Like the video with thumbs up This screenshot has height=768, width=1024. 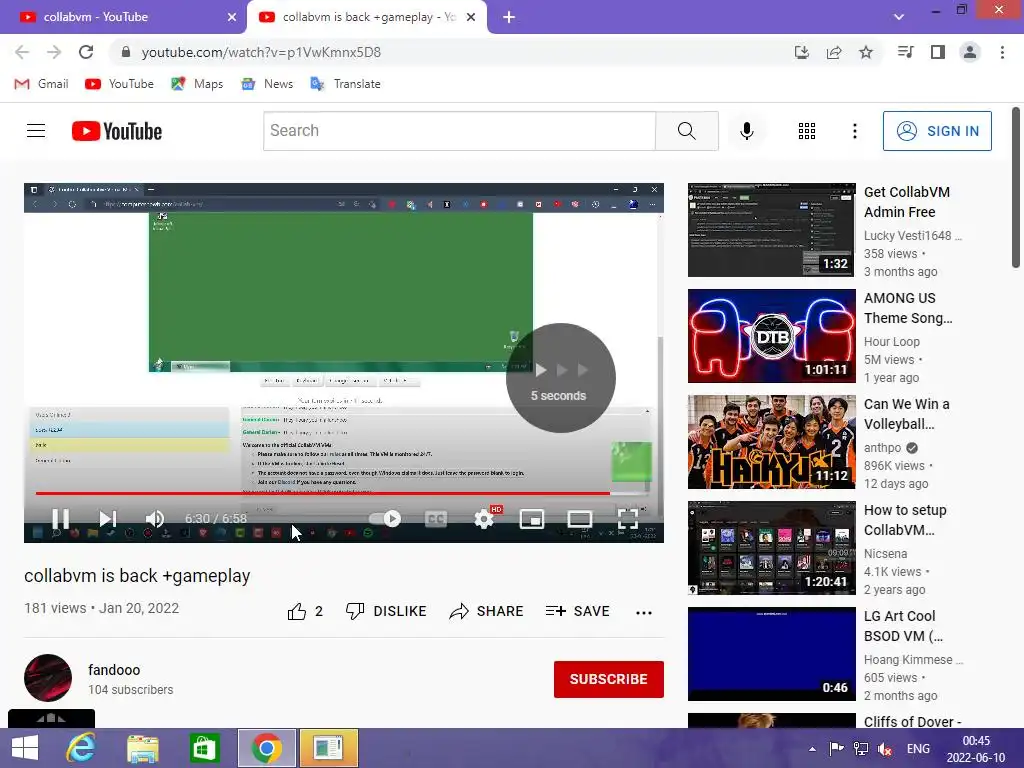pyautogui.click(x=304, y=611)
